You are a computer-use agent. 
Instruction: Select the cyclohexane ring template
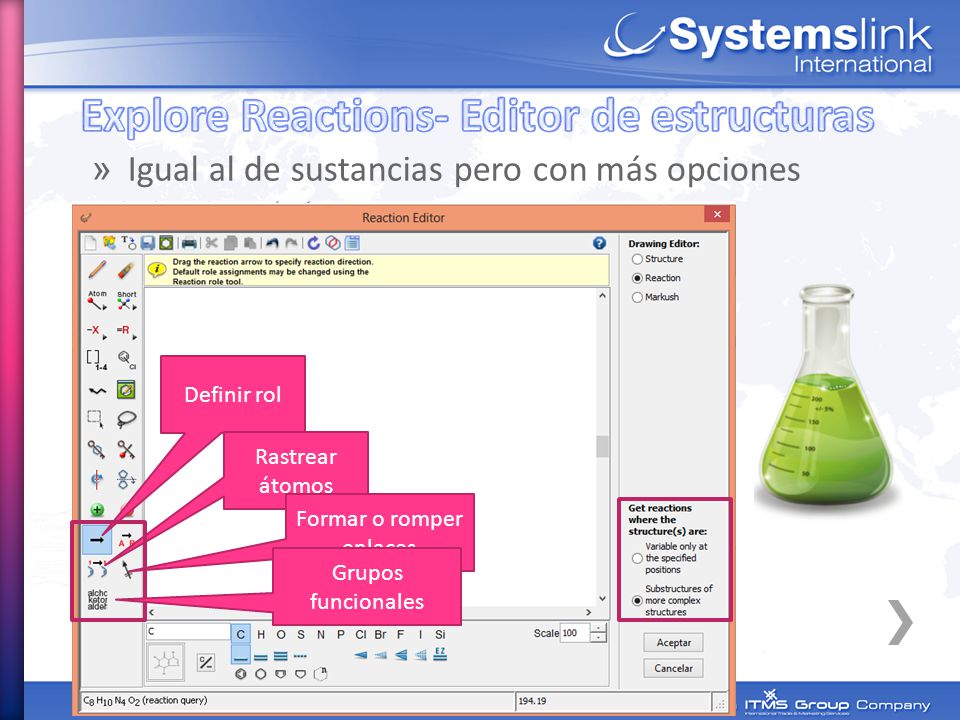point(260,674)
